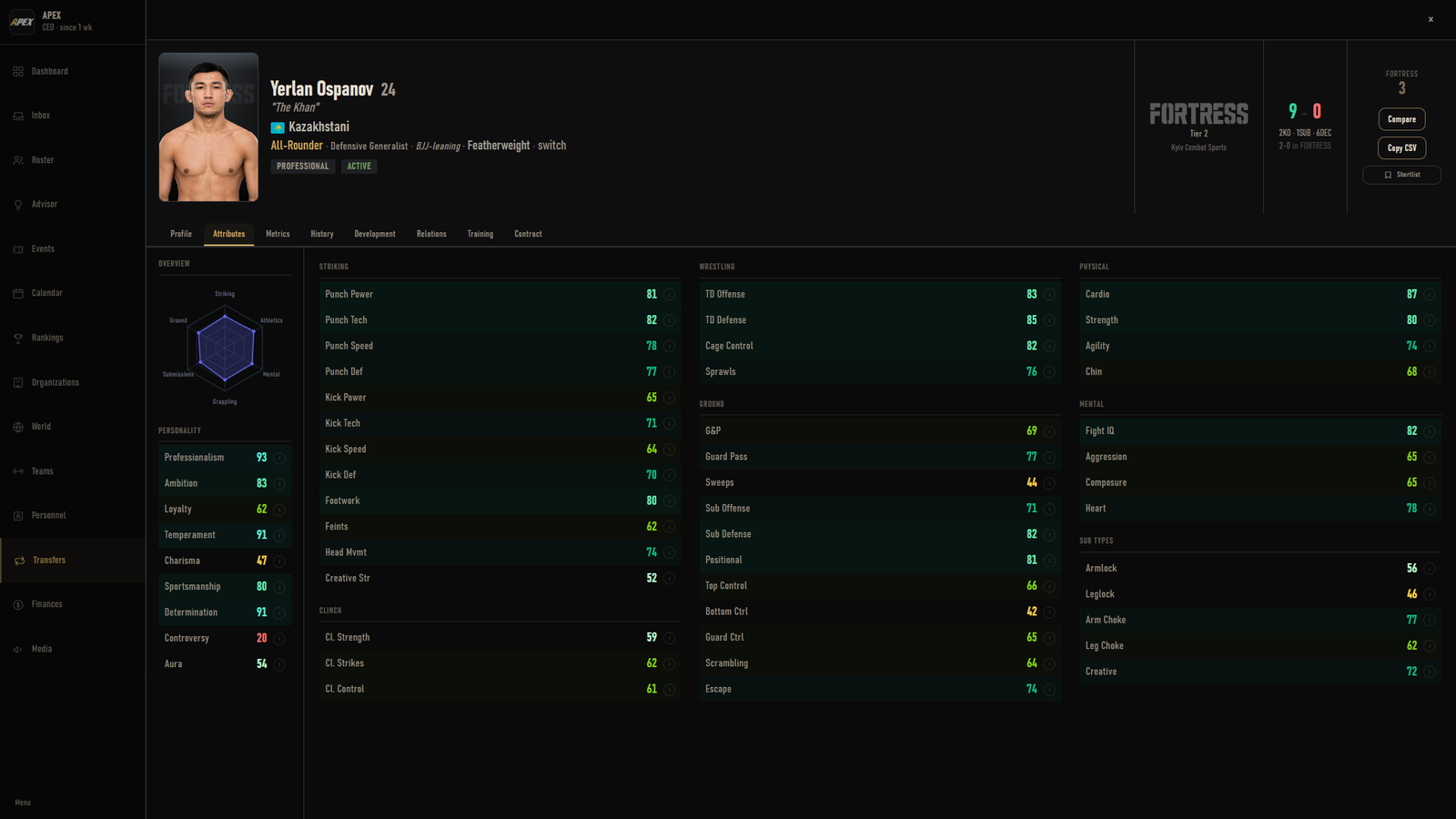
Task: Click info icon beside Sweeps
Action: [1049, 483]
